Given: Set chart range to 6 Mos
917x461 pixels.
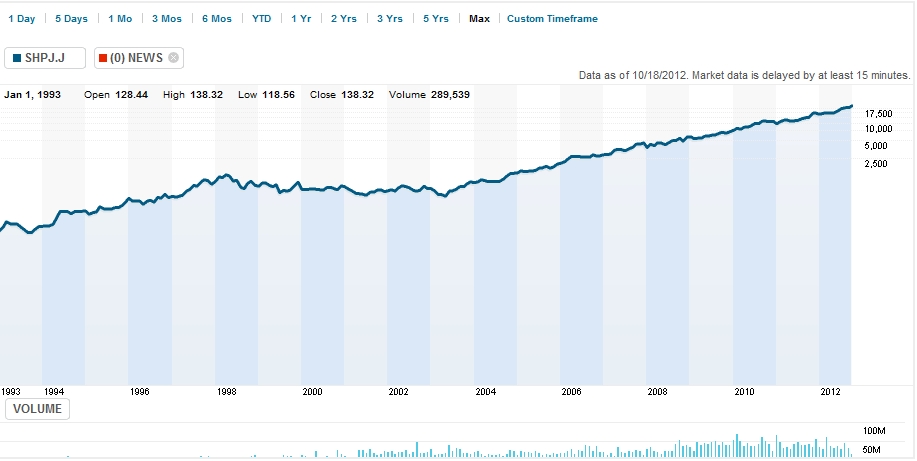Looking at the screenshot, I should [217, 19].
